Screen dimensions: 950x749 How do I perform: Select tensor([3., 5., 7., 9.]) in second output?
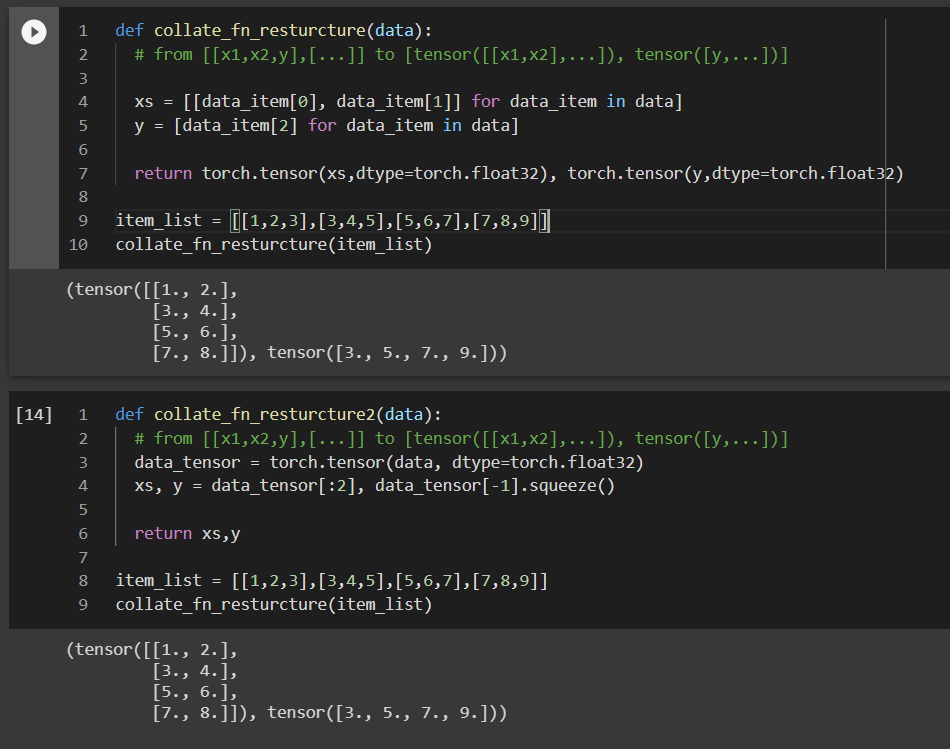(x=390, y=713)
